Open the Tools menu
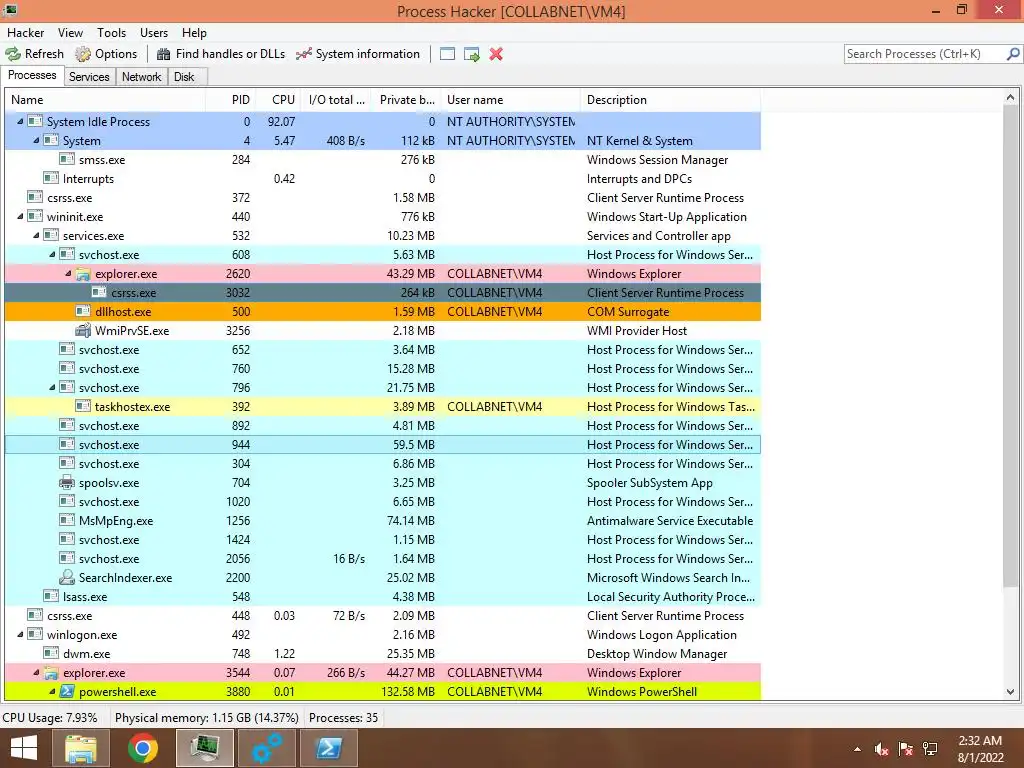This screenshot has width=1024, height=768. point(112,33)
